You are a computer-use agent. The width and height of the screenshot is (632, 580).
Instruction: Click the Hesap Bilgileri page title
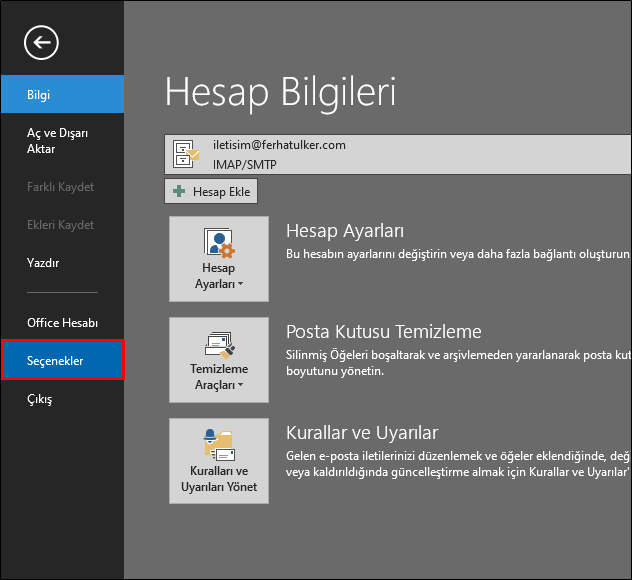pyautogui.click(x=281, y=92)
